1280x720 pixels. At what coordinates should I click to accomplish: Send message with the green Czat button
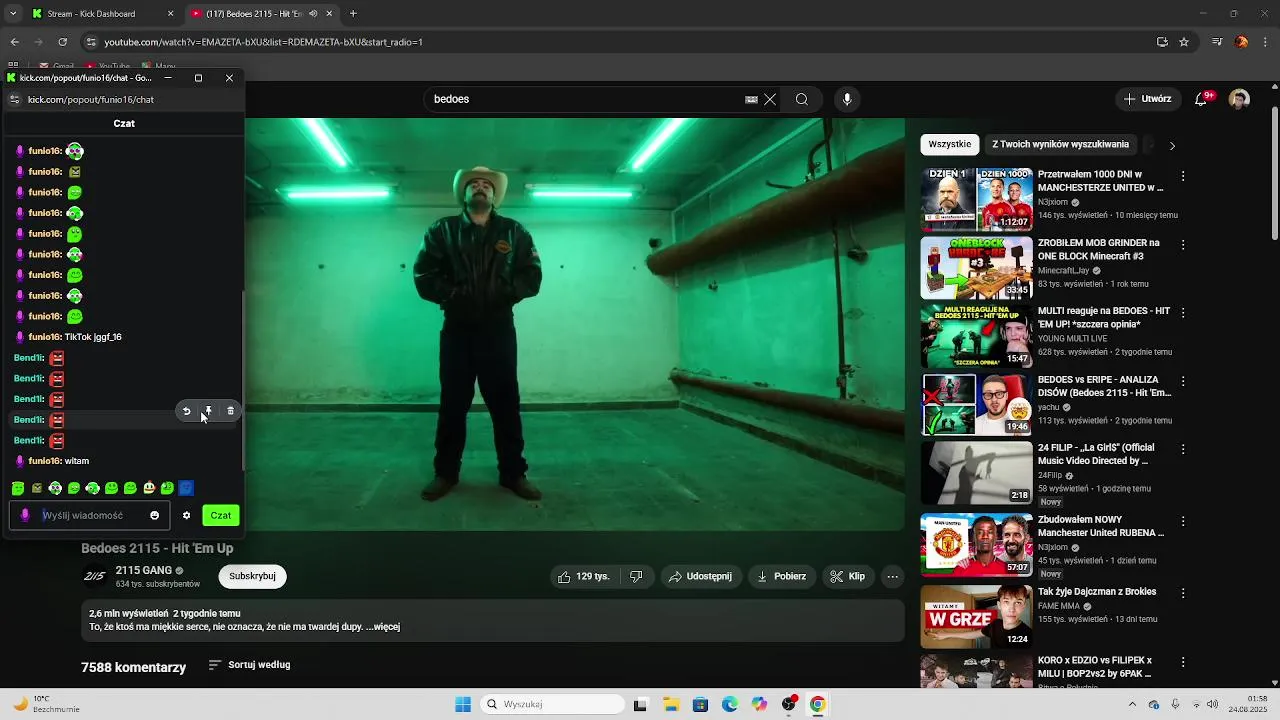(221, 516)
